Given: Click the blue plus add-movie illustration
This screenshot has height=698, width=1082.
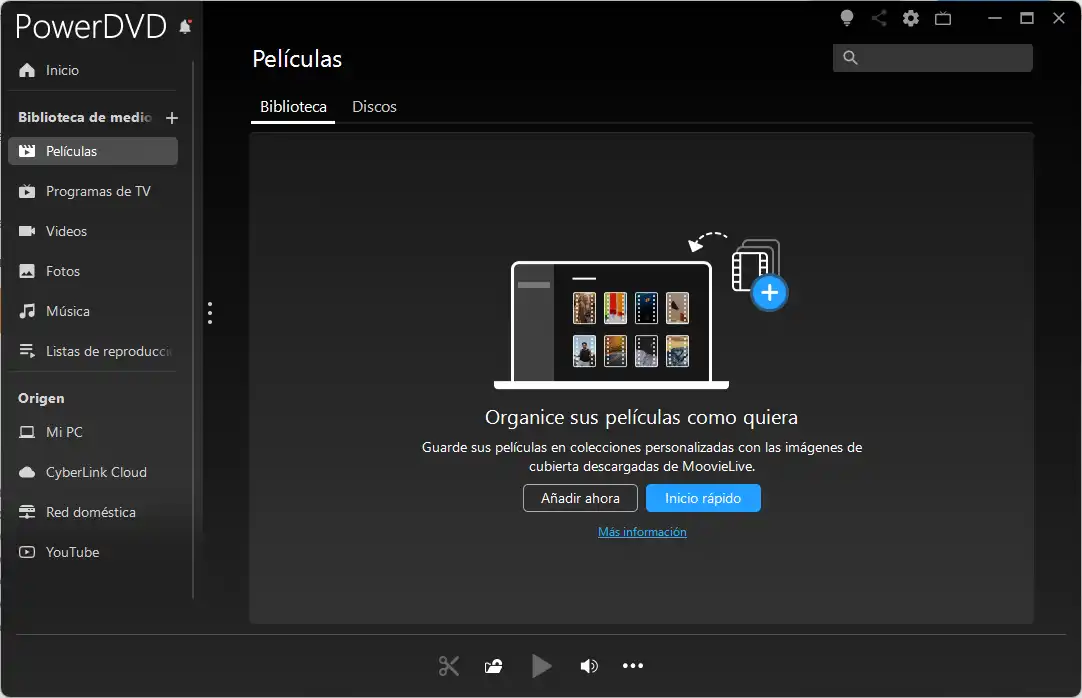Looking at the screenshot, I should pyautogui.click(x=769, y=293).
